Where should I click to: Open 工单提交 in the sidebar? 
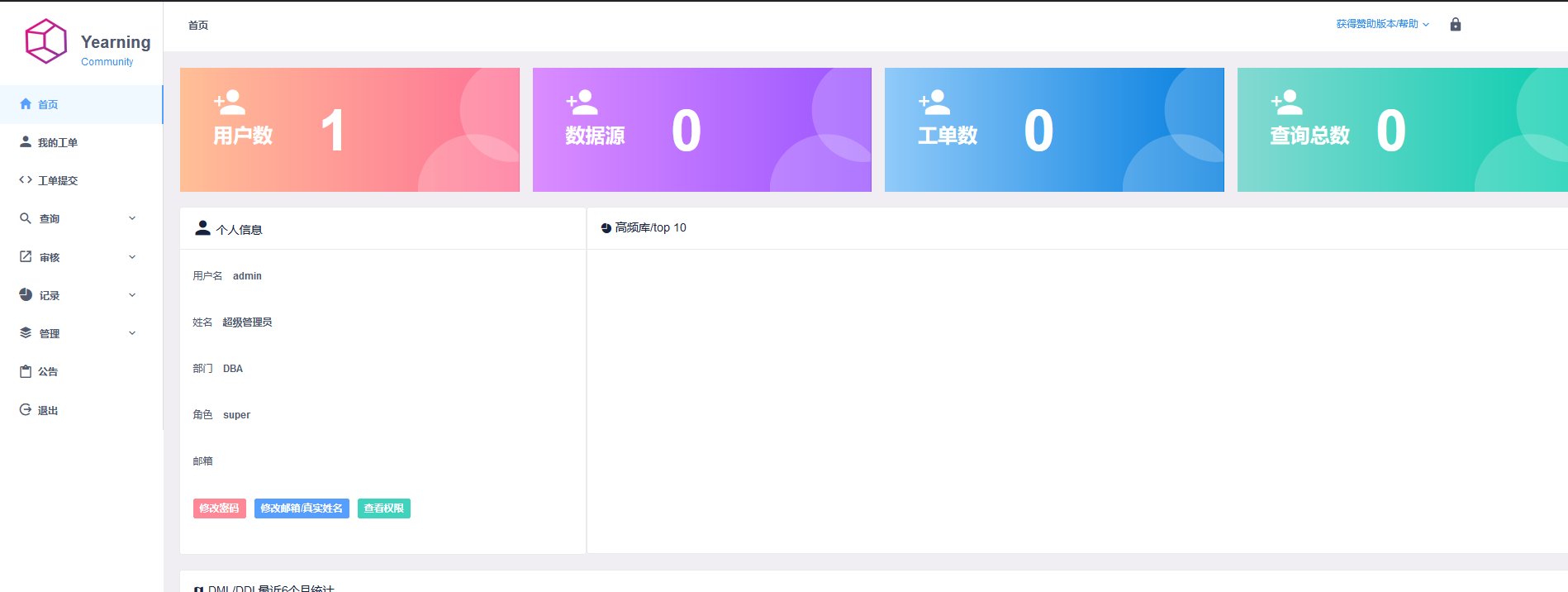(x=81, y=180)
